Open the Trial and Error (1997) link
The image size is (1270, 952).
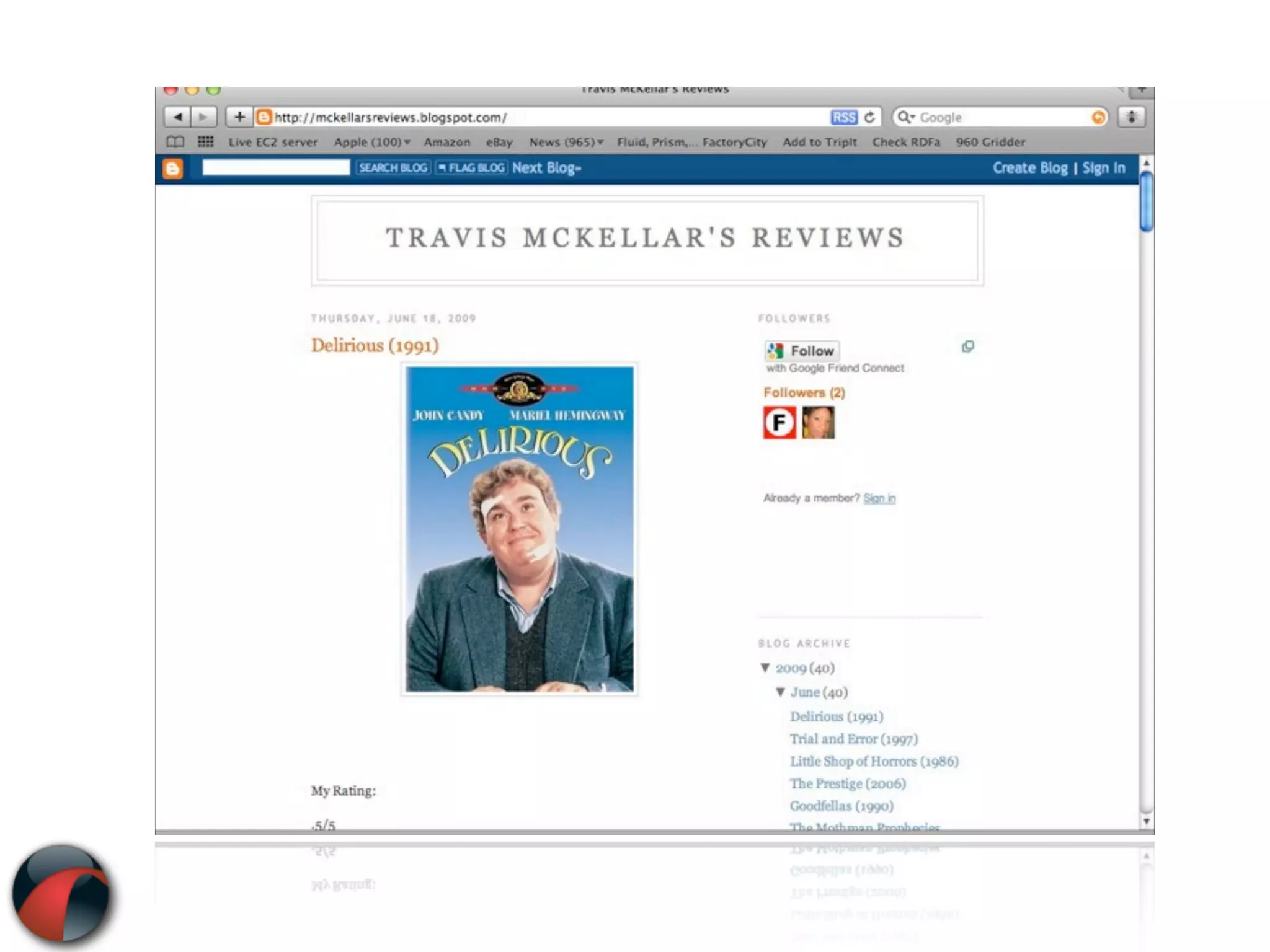click(x=853, y=739)
